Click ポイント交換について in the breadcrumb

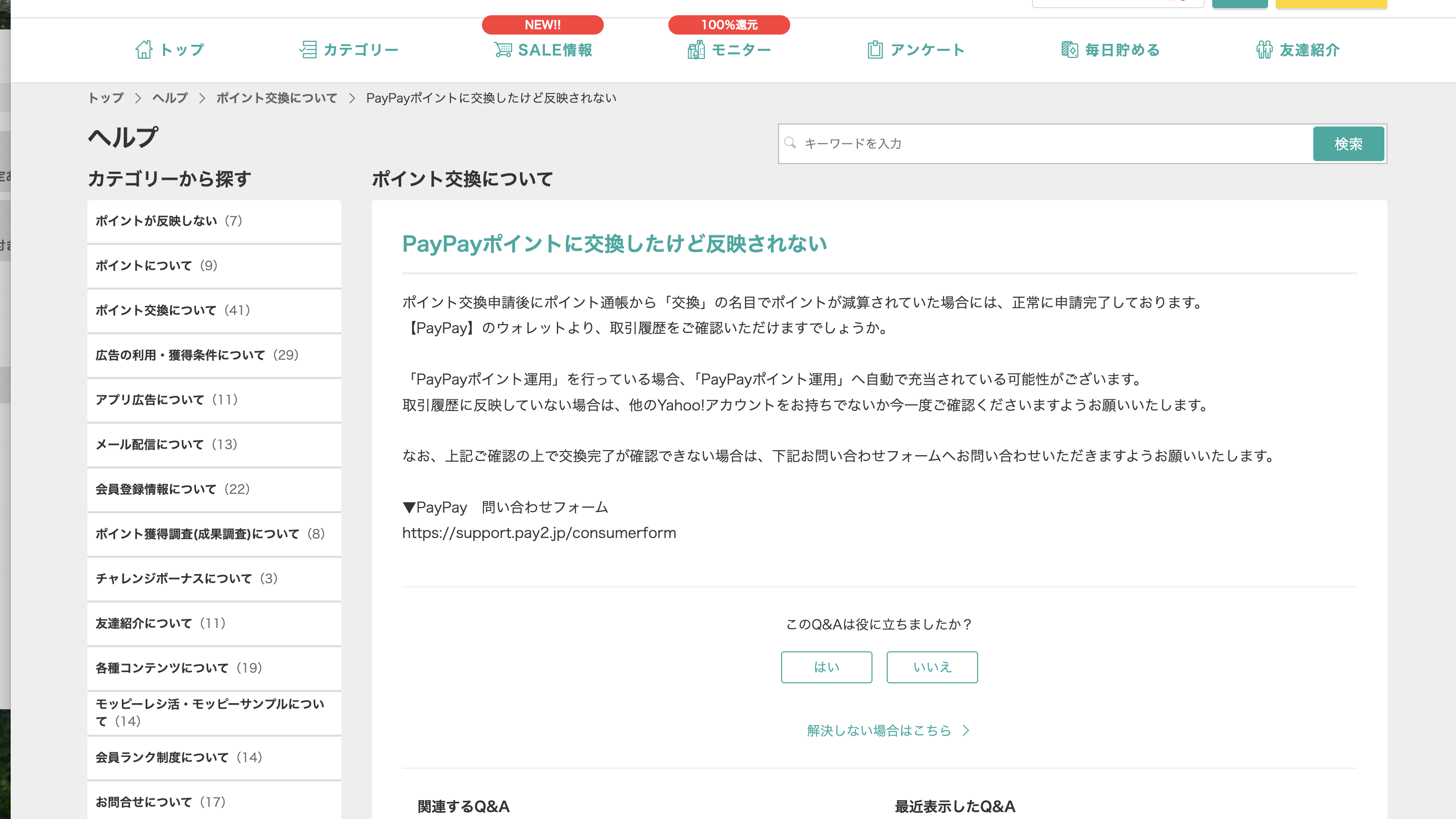pos(276,98)
